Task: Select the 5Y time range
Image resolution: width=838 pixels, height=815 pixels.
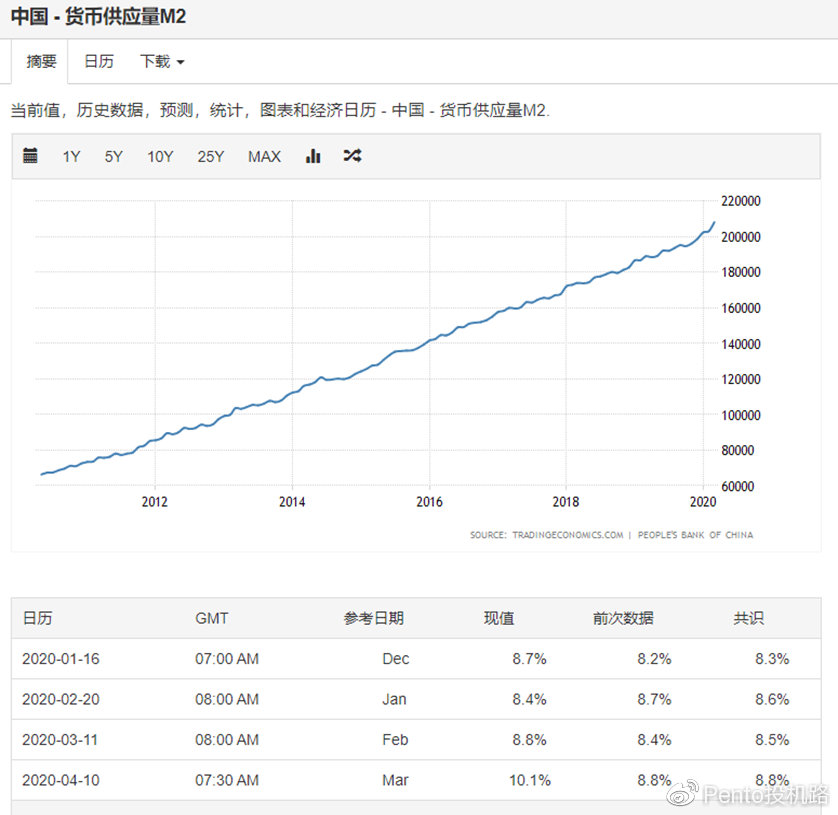Action: click(114, 157)
